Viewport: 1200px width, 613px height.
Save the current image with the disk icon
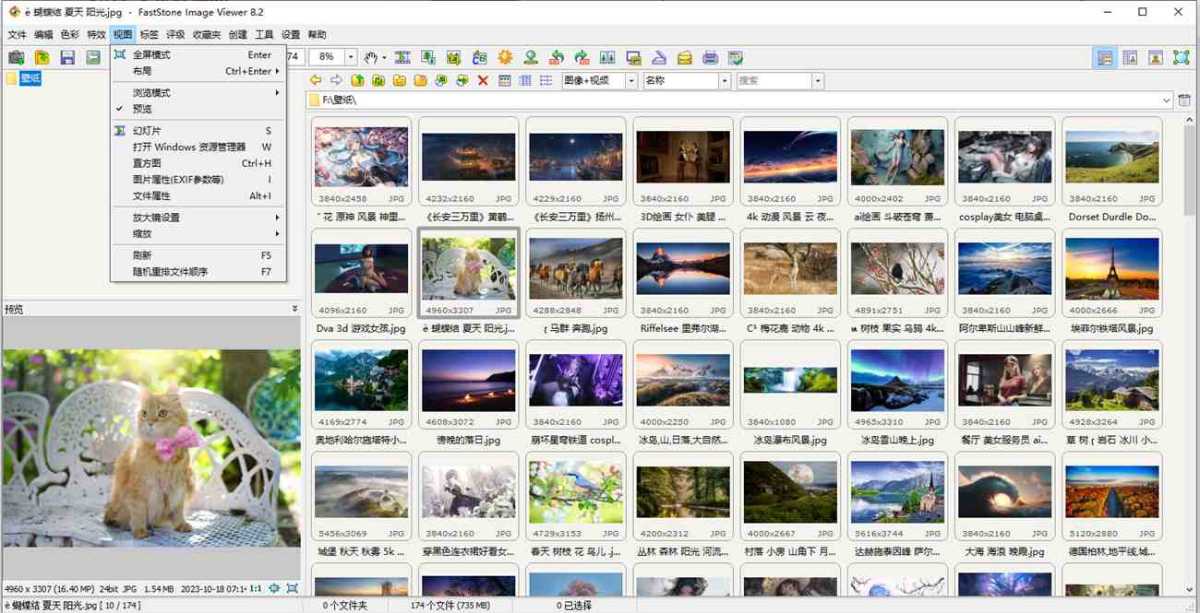tap(67, 58)
